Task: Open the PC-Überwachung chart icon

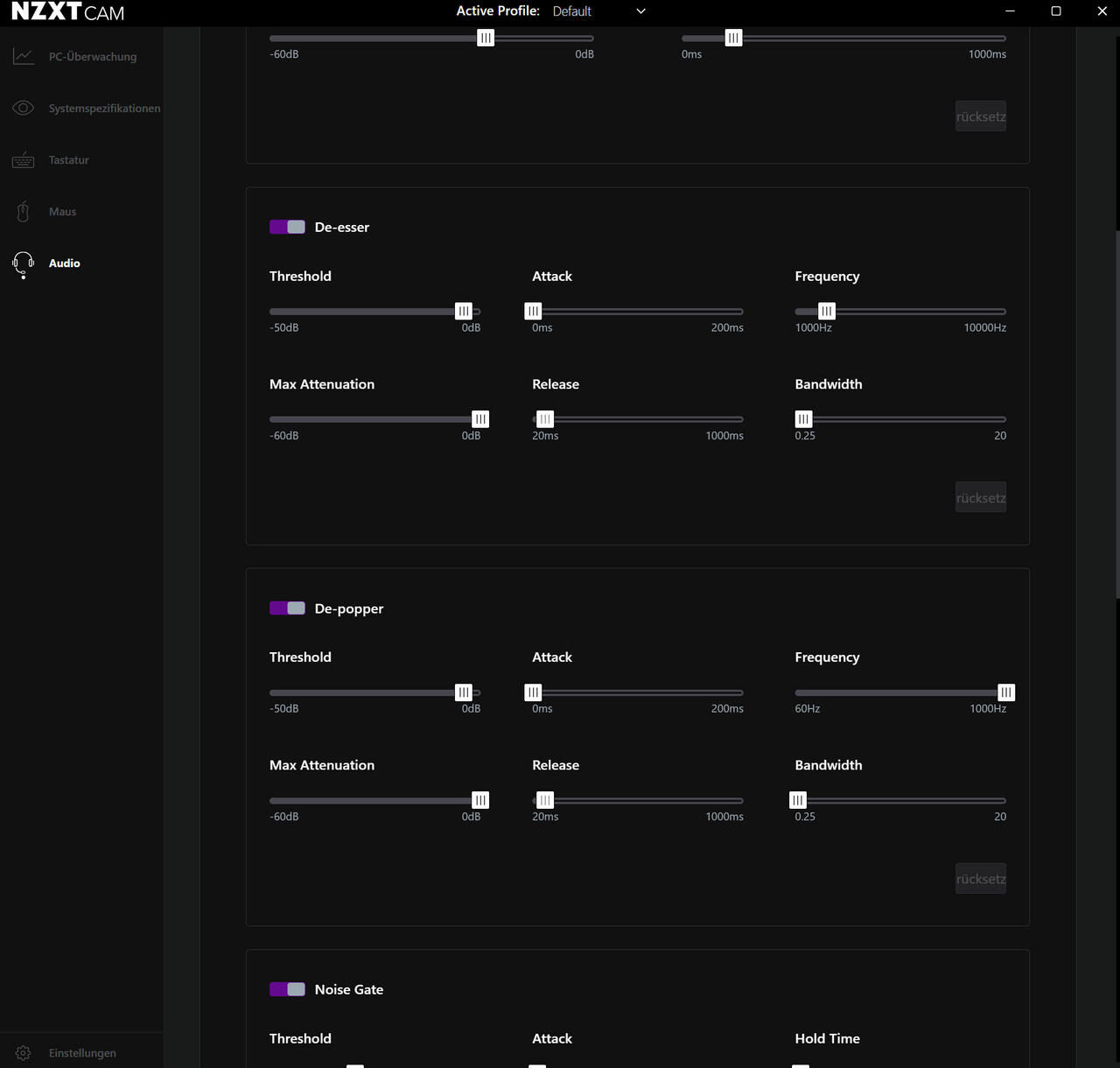Action: click(x=24, y=57)
